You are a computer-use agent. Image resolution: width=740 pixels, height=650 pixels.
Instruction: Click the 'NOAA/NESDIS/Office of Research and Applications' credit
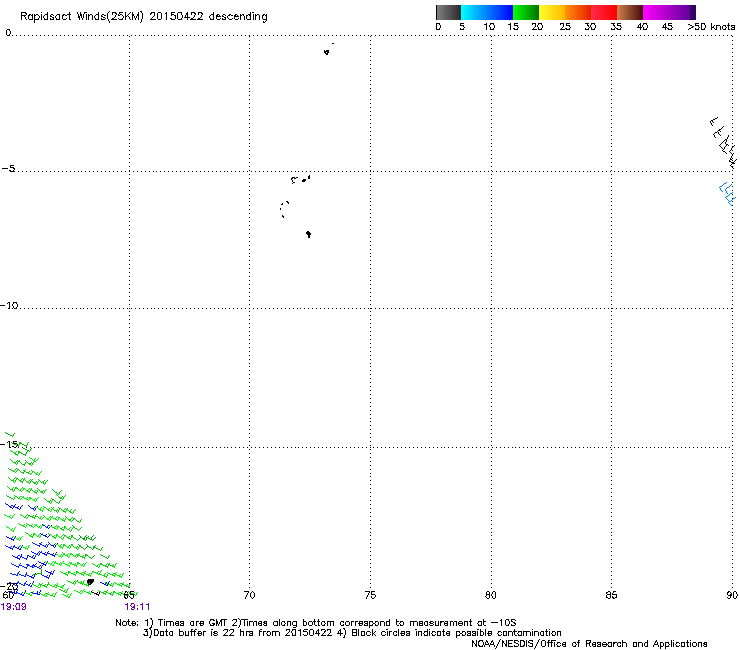(589, 644)
